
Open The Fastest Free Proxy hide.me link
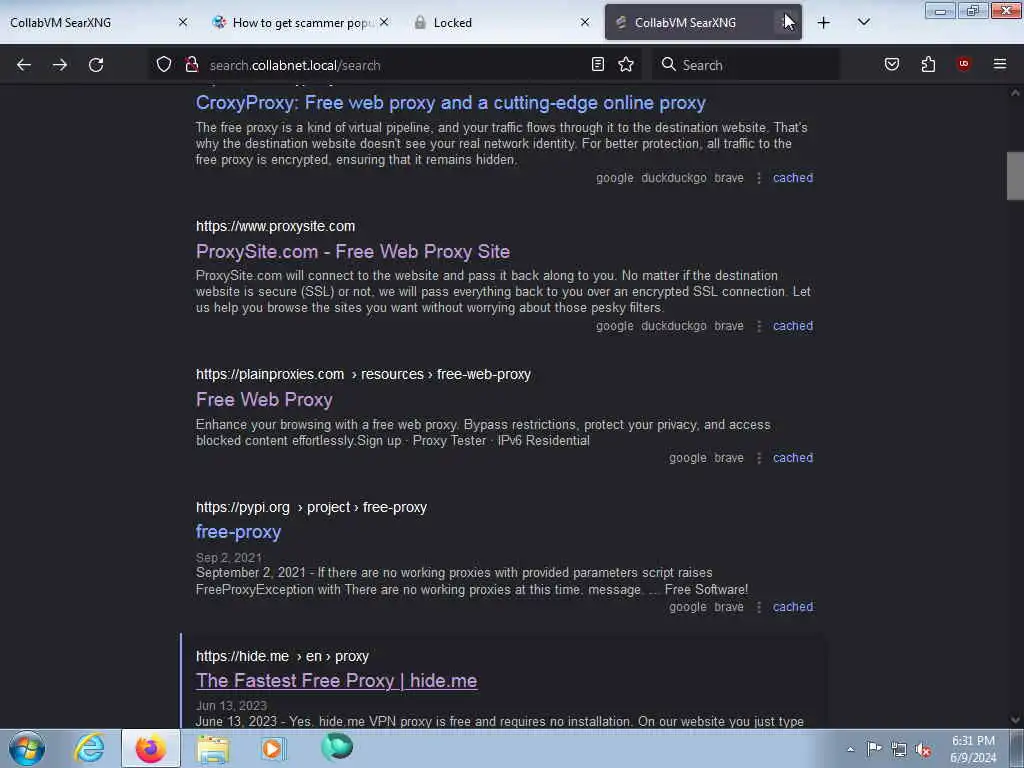coord(336,680)
